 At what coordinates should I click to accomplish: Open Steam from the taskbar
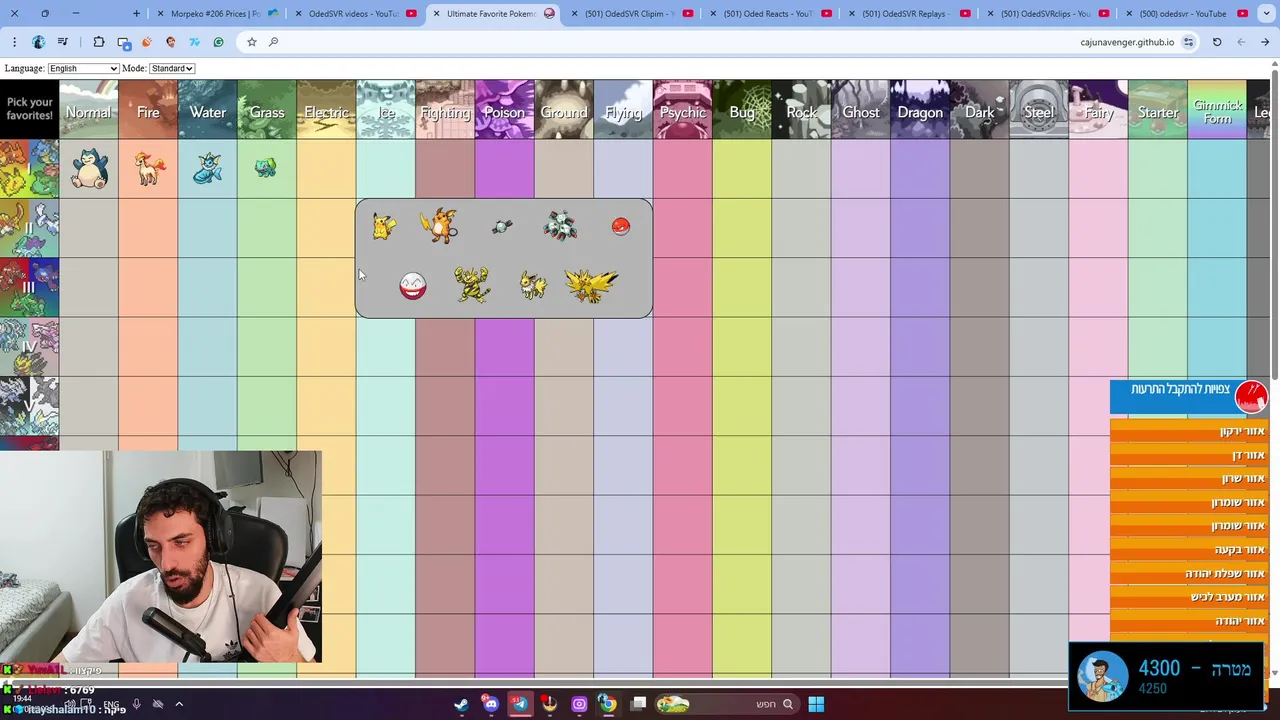pos(461,704)
